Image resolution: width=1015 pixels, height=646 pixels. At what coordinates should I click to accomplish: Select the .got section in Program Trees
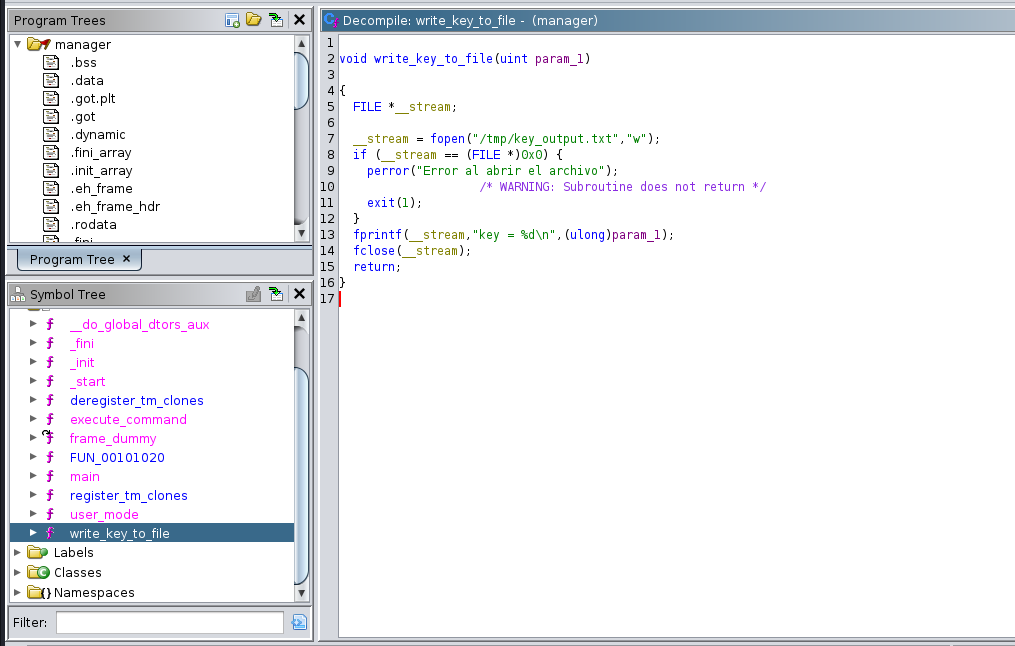[83, 117]
